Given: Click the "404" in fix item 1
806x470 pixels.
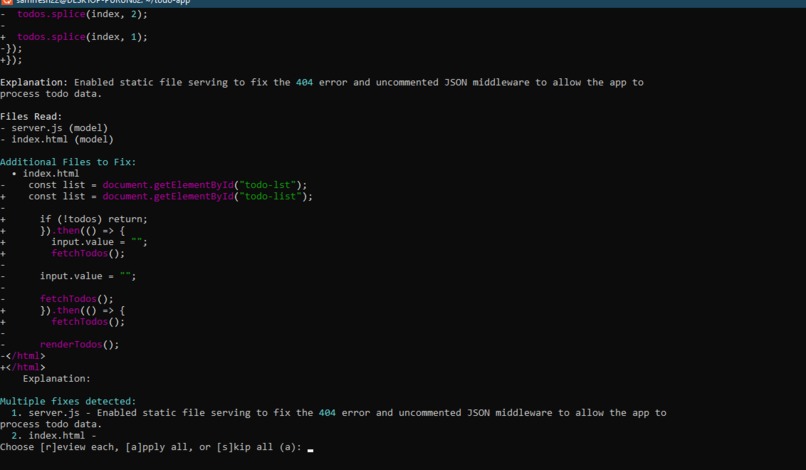Looking at the screenshot, I should pyautogui.click(x=327, y=413).
